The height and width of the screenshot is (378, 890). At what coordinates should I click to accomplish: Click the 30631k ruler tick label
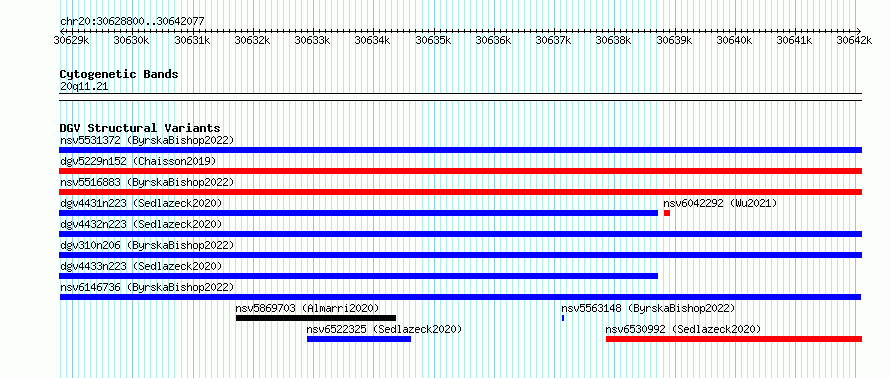[x=192, y=40]
